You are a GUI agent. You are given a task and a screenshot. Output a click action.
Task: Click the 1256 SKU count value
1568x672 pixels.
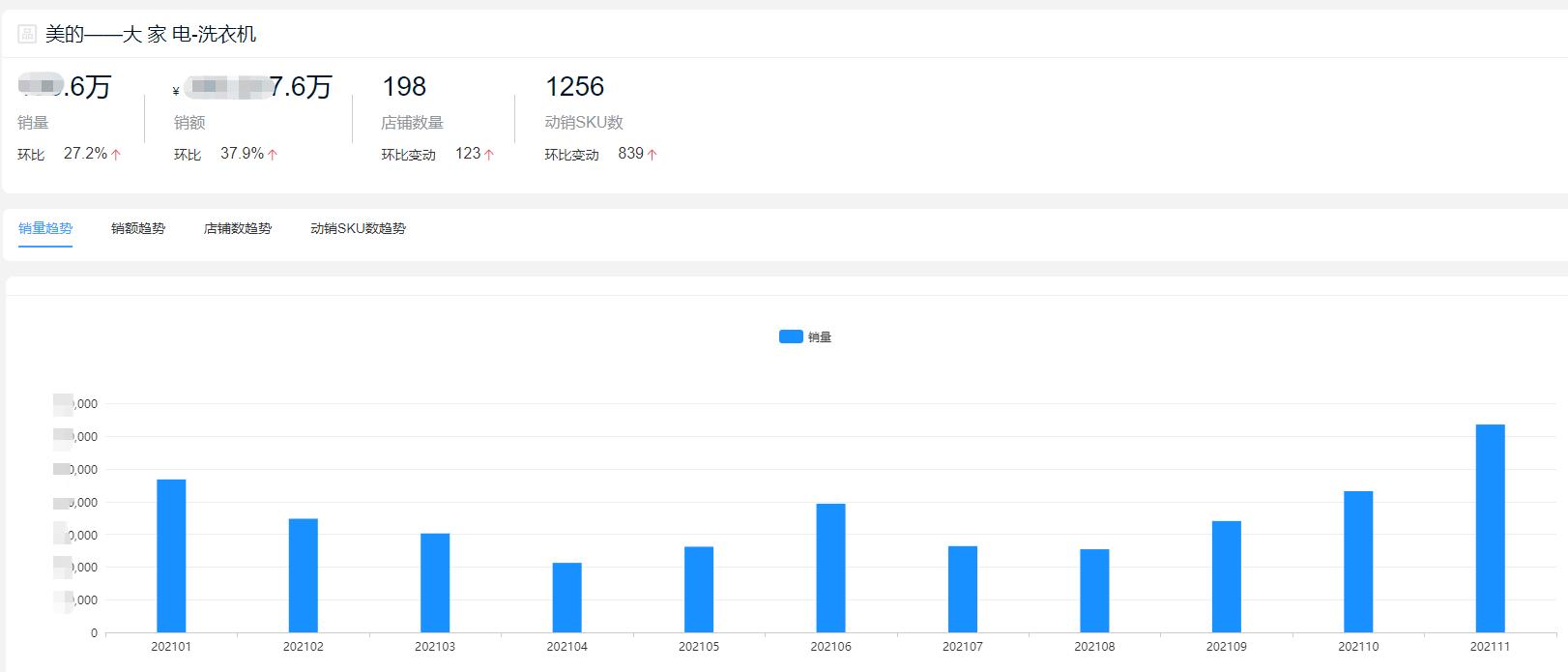click(x=574, y=87)
